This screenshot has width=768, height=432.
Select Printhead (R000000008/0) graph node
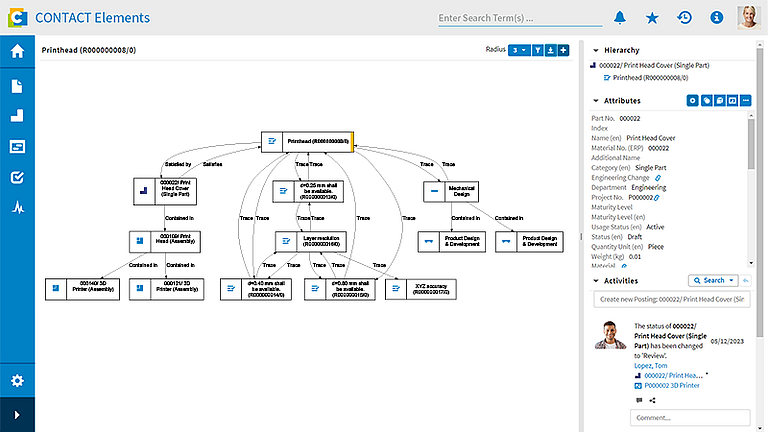coord(307,142)
